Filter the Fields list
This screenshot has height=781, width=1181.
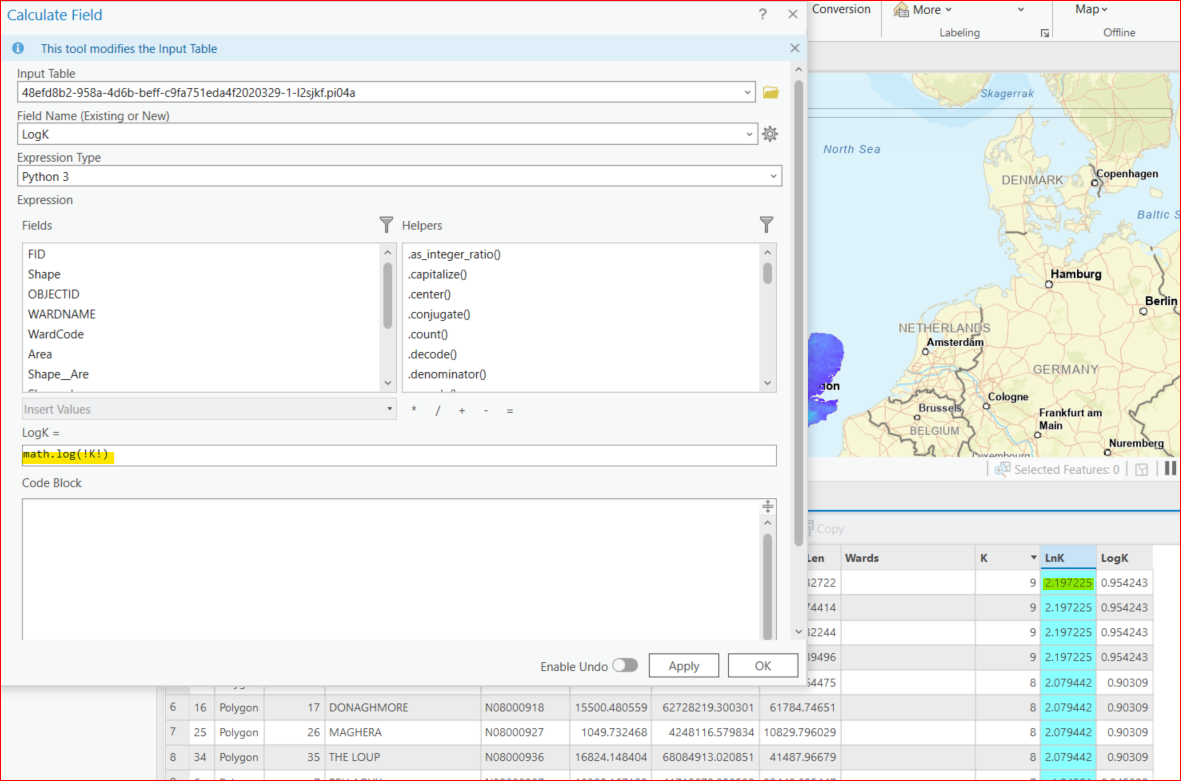tap(386, 225)
